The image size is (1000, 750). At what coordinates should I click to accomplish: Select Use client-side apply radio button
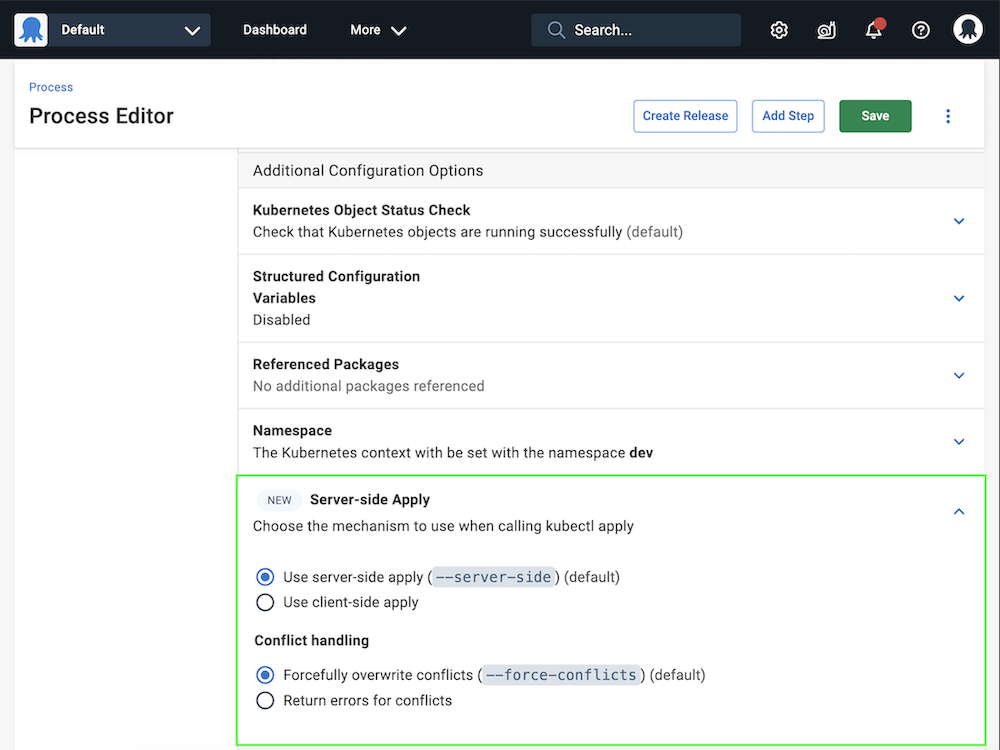tap(265, 602)
